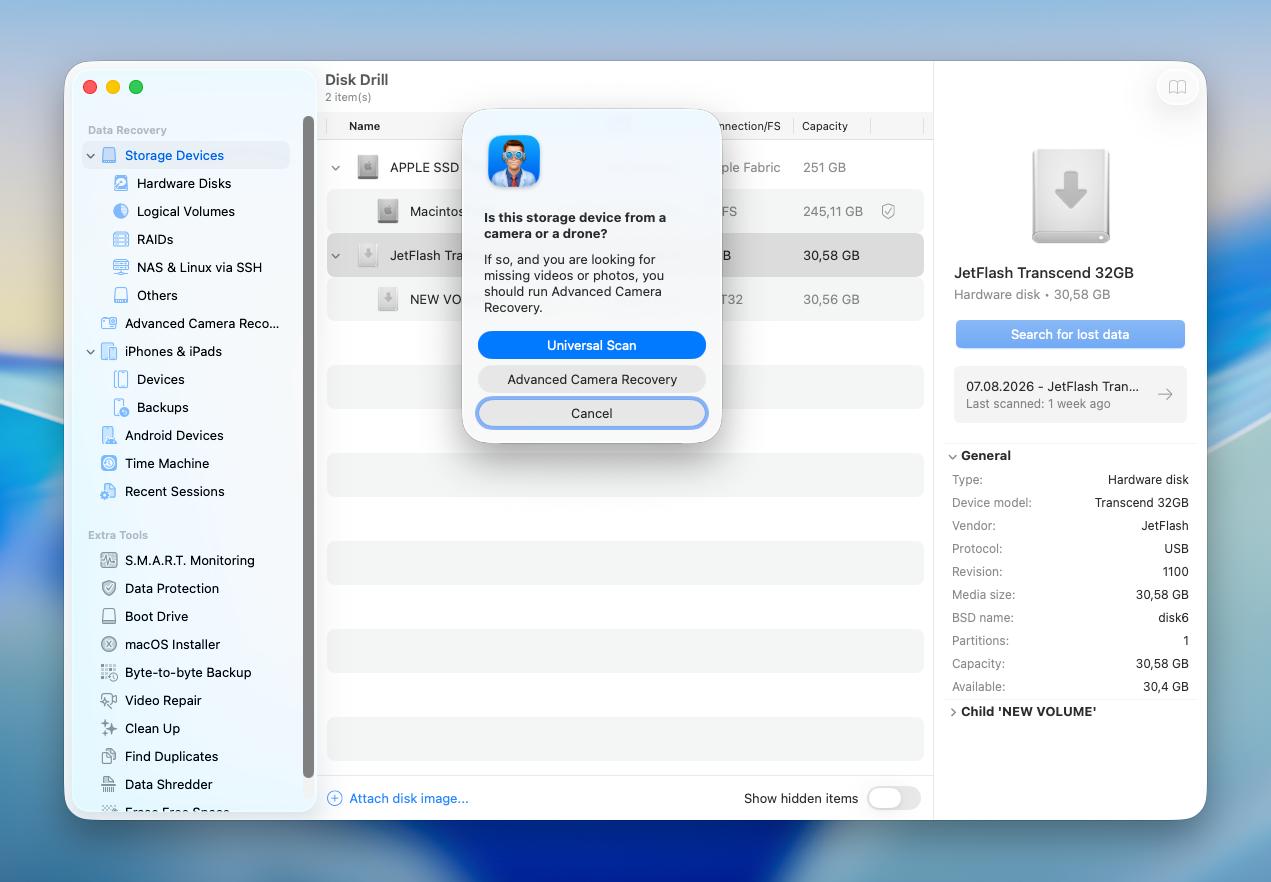
Task: Click the Backups icon
Action: [121, 407]
